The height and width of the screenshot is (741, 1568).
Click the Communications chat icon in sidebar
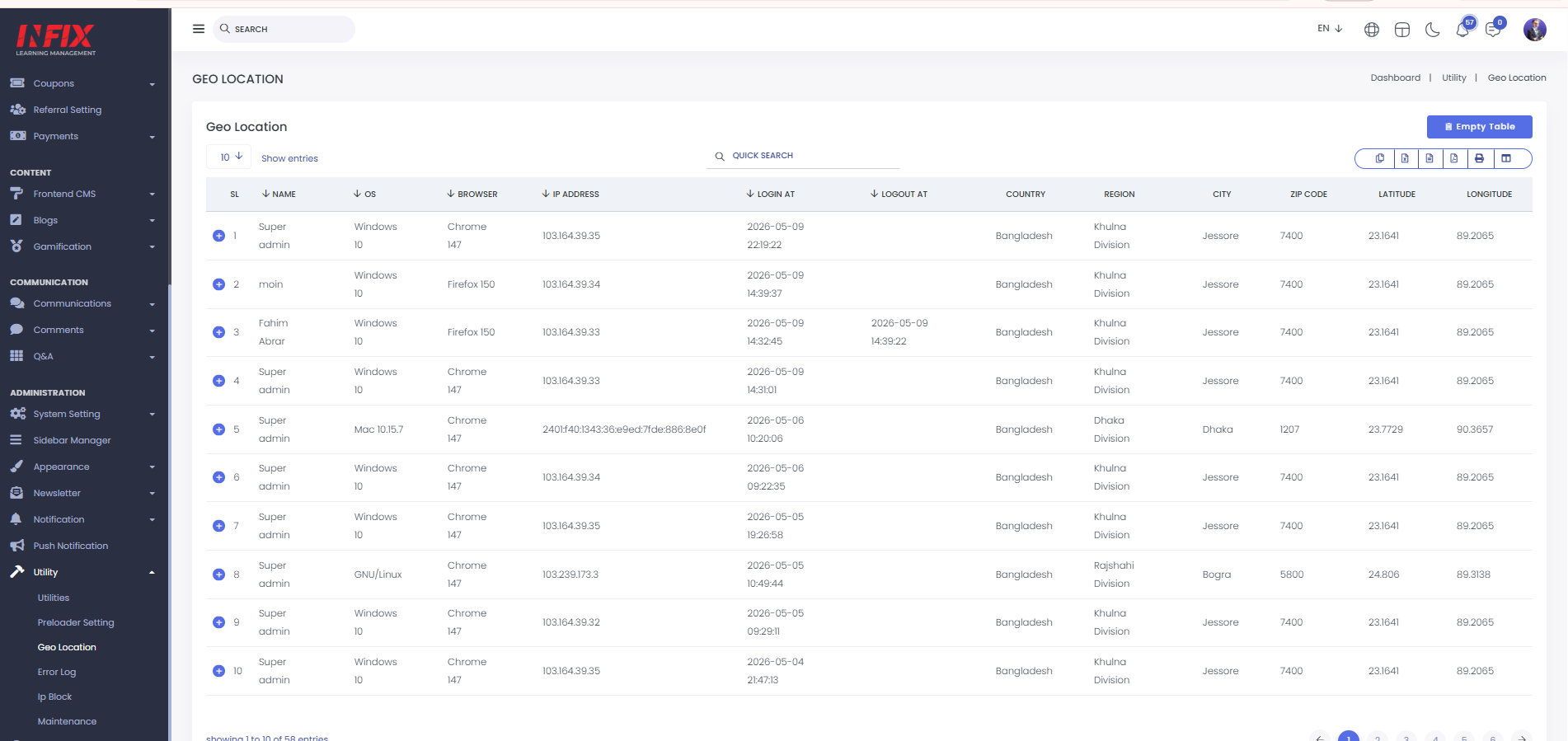point(16,303)
